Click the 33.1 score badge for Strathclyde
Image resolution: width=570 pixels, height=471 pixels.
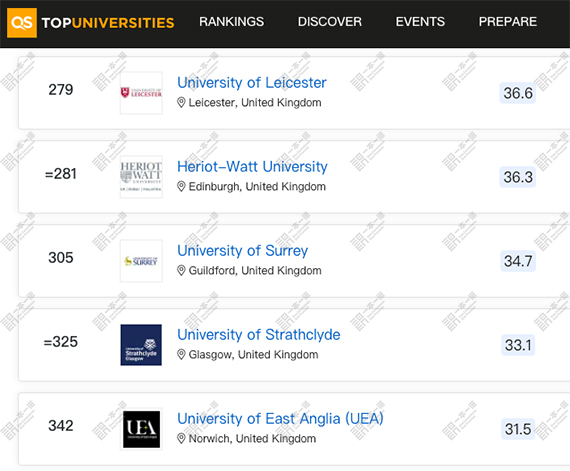518,345
